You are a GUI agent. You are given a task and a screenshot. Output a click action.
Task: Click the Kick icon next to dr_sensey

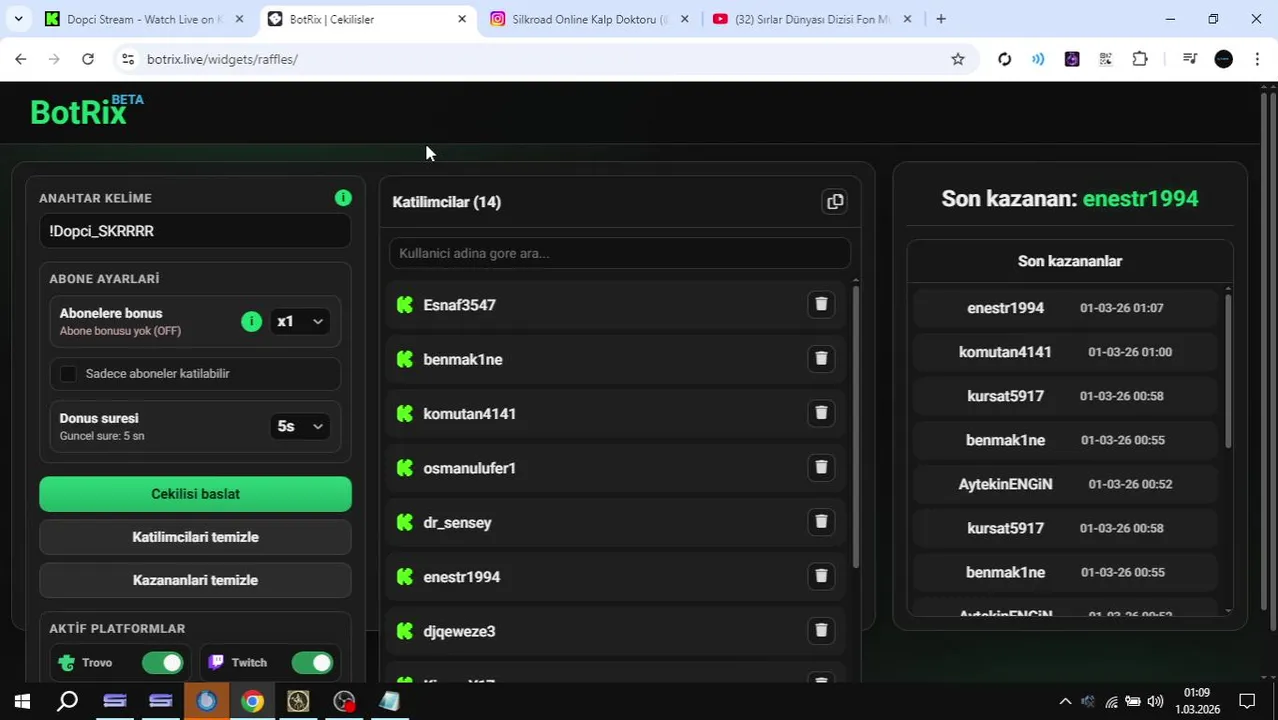(405, 522)
